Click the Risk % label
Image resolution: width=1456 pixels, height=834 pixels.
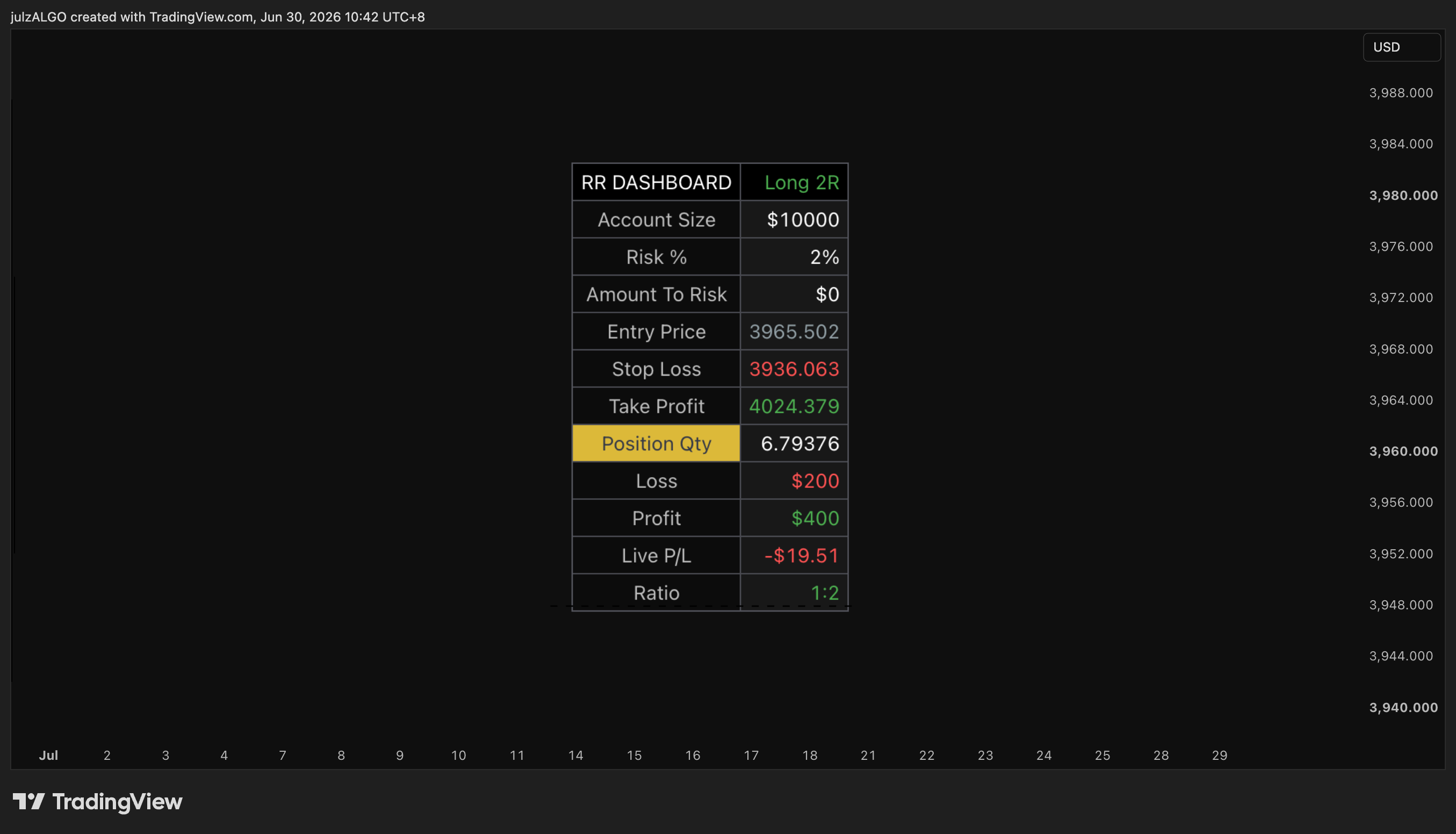tap(656, 257)
